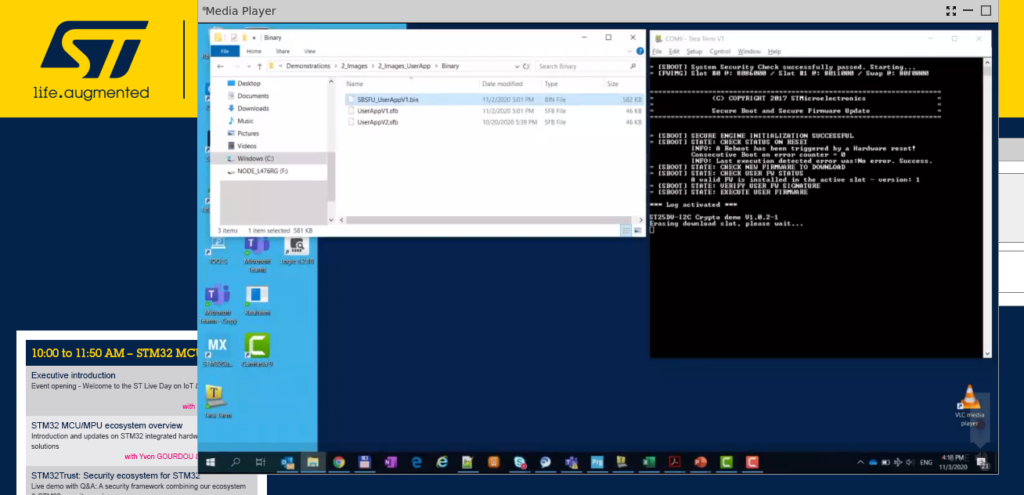Viewport: 1024px width, 495px height.
Task: Open STM32CubeMX desktop shortcut
Action: tap(217, 350)
